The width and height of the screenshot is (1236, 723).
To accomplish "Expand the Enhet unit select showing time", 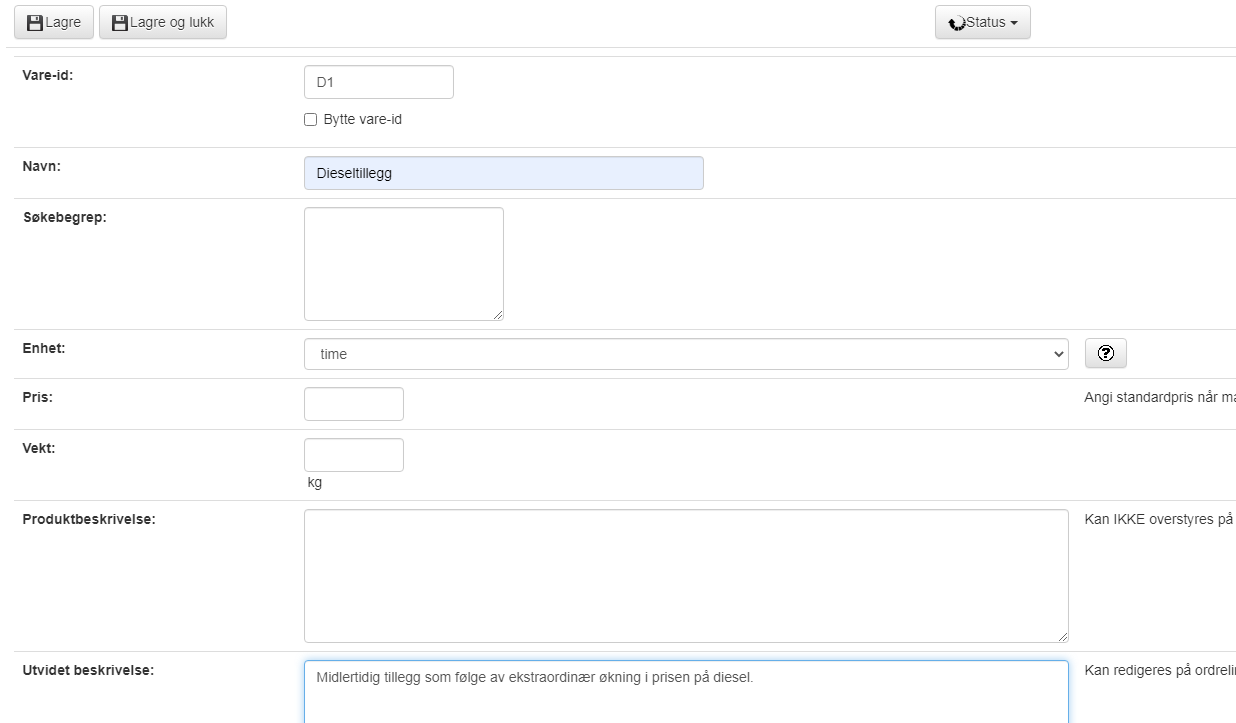I will [x=686, y=354].
